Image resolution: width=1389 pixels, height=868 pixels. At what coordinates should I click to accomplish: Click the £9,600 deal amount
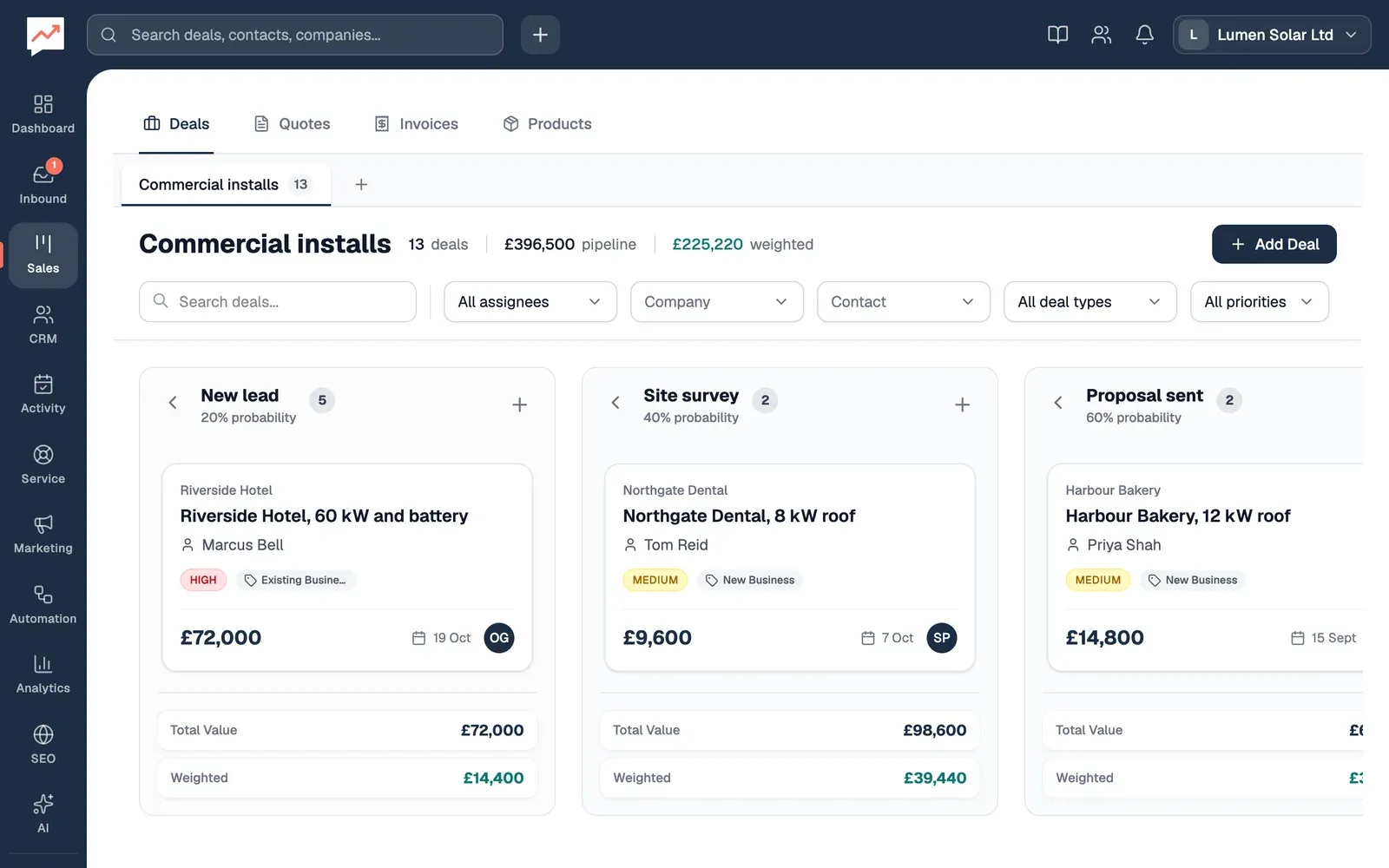(x=657, y=638)
